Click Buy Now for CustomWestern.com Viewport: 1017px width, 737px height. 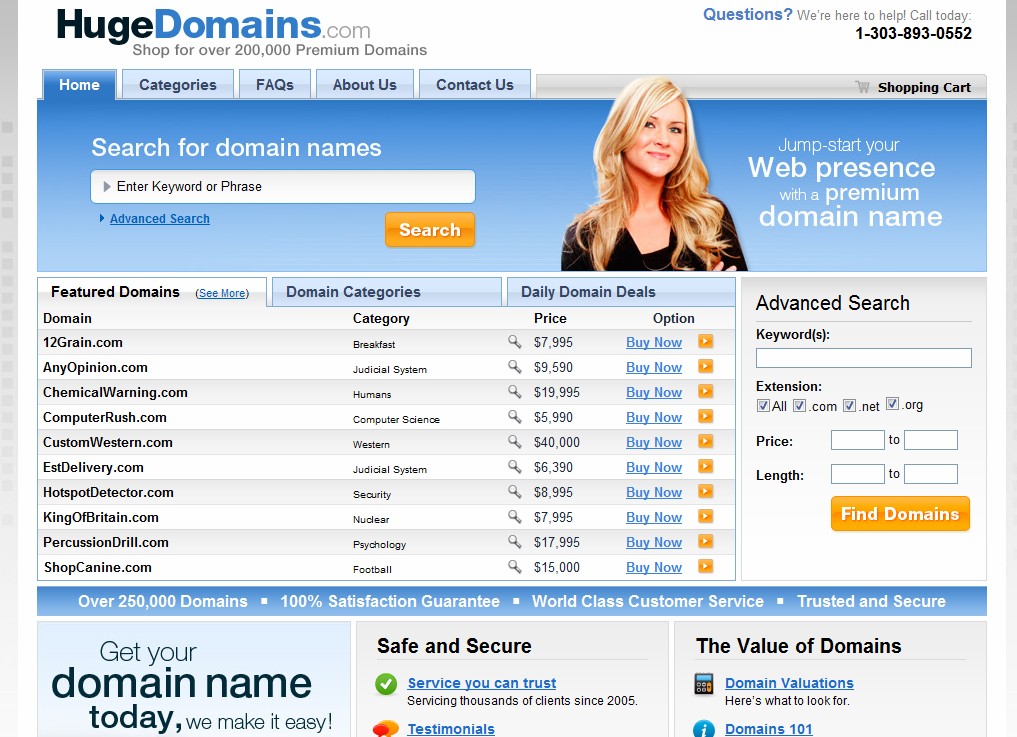tap(654, 442)
